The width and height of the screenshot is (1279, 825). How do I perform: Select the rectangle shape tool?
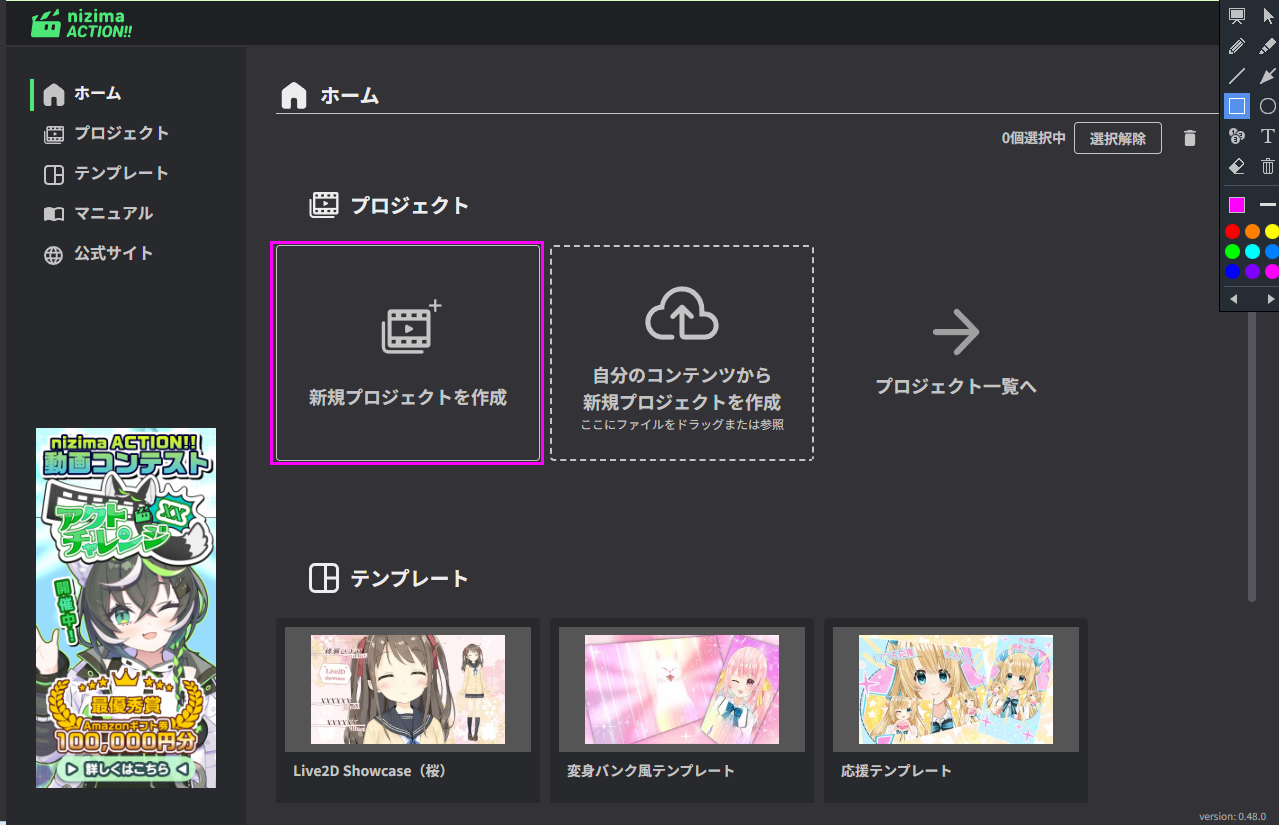coord(1237,106)
